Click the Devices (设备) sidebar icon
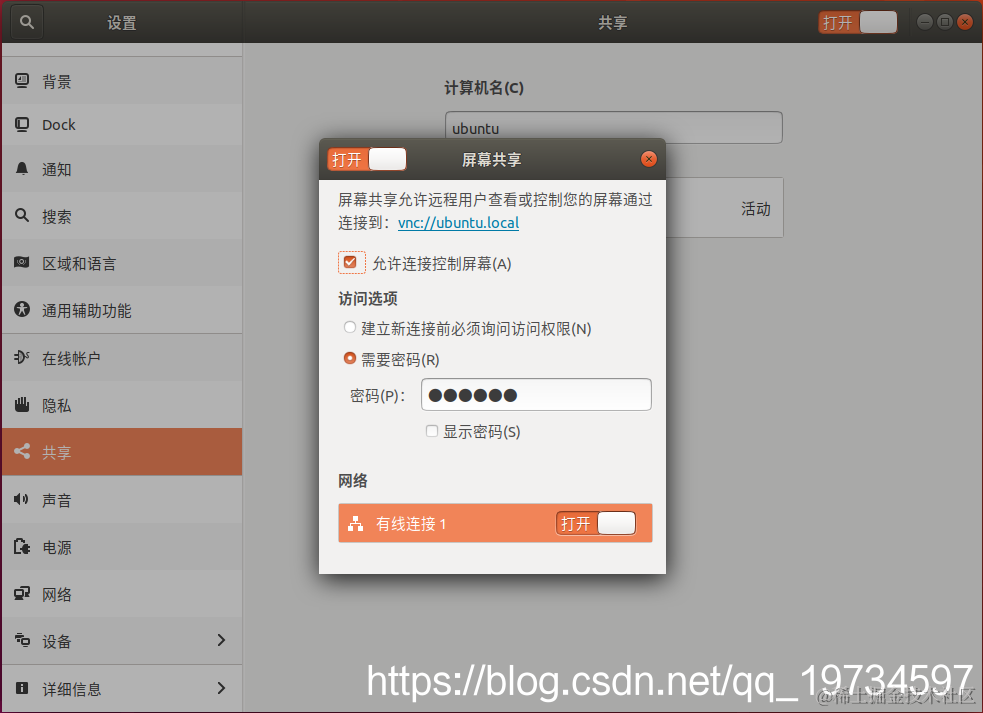The image size is (983, 713). tap(22, 640)
